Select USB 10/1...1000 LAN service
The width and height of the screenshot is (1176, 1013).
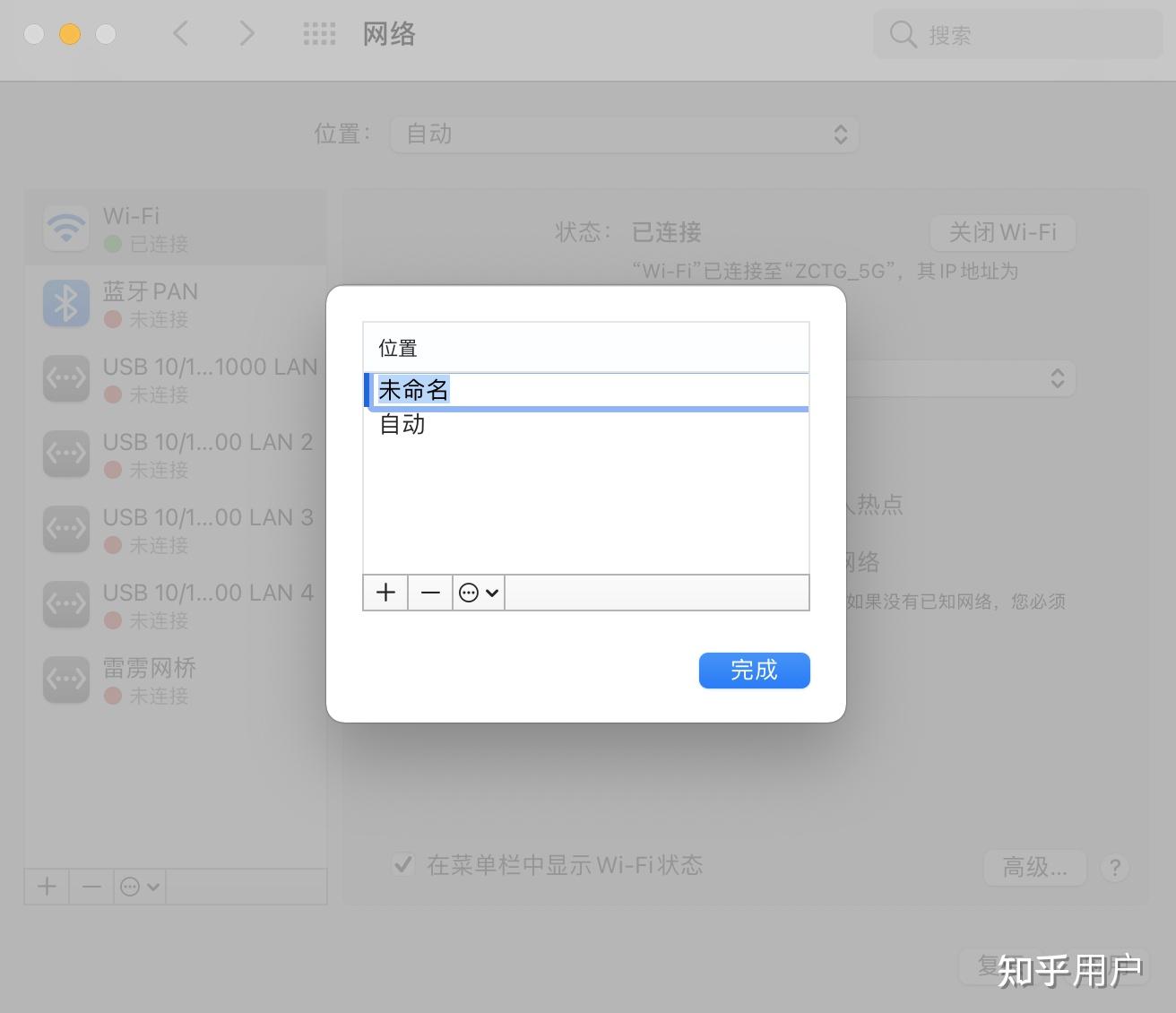coord(176,379)
